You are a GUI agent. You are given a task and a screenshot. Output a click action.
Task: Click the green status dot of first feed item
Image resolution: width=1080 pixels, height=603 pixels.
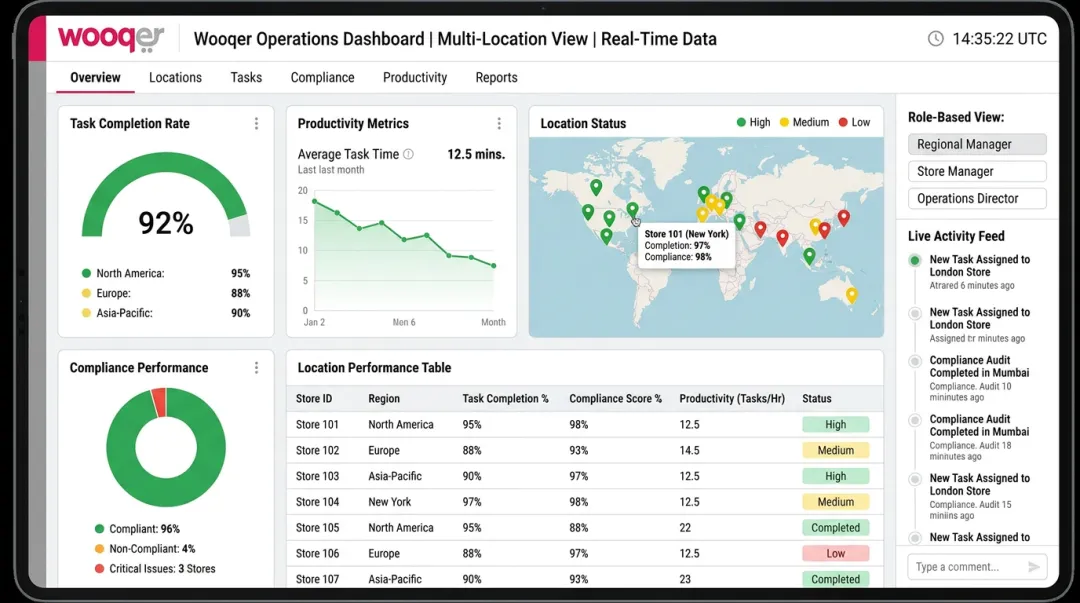[x=915, y=260]
